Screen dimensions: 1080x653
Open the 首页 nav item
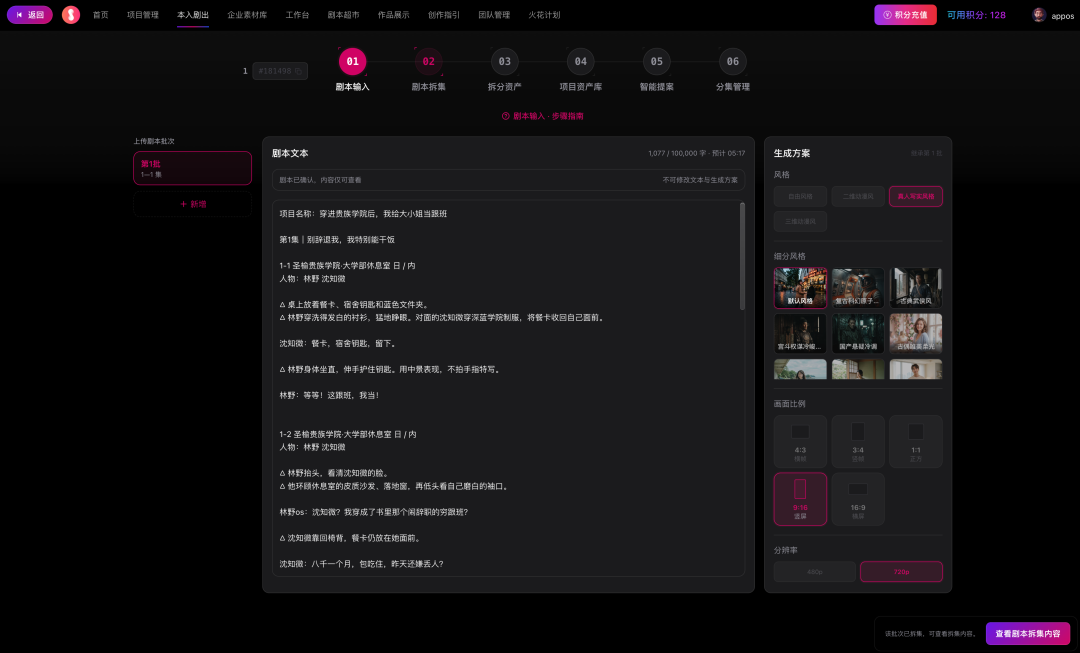click(101, 14)
